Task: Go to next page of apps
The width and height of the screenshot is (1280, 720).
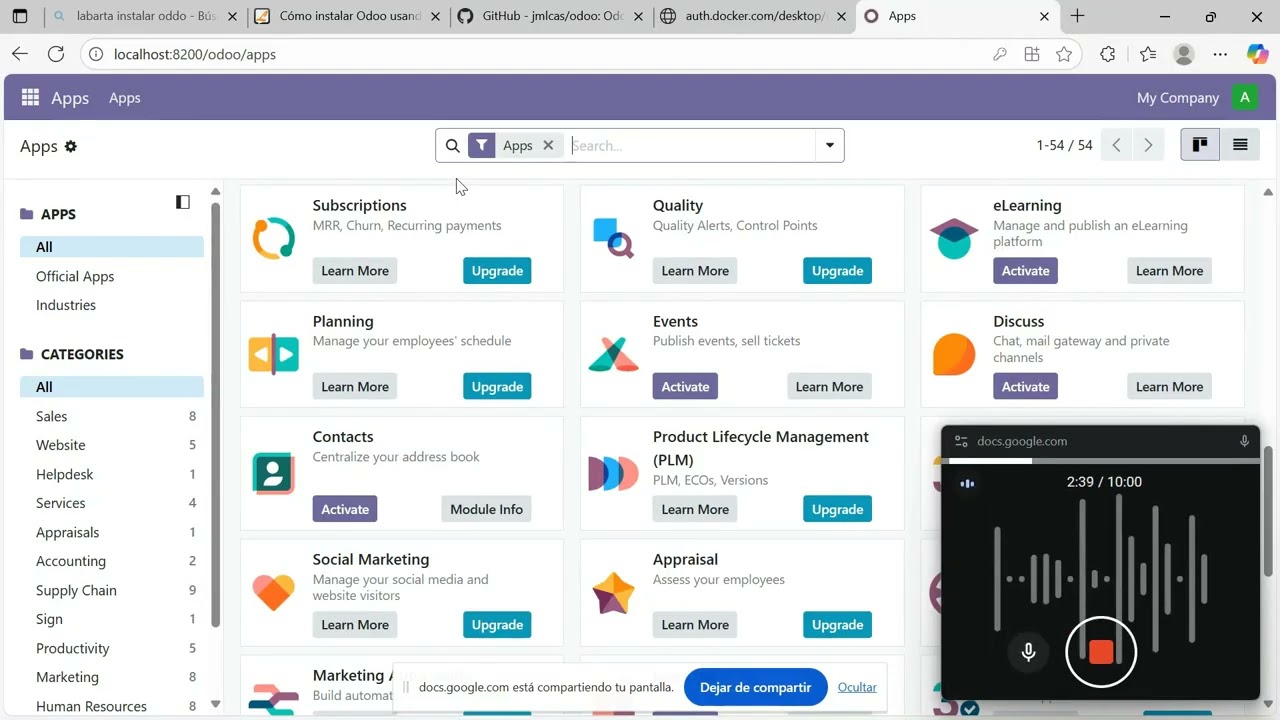Action: 1148,146
